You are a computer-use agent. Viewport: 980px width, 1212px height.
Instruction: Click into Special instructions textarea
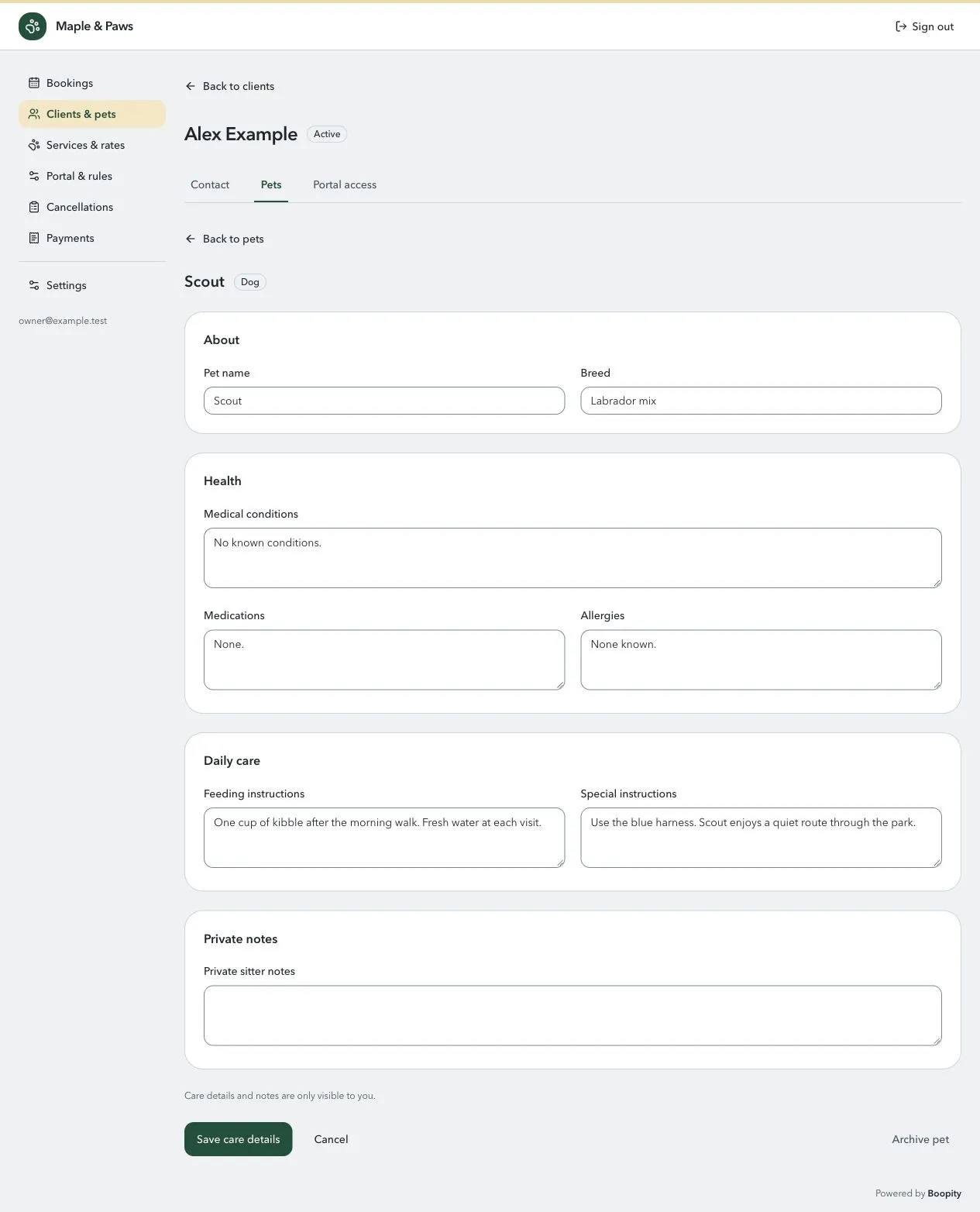click(x=761, y=838)
